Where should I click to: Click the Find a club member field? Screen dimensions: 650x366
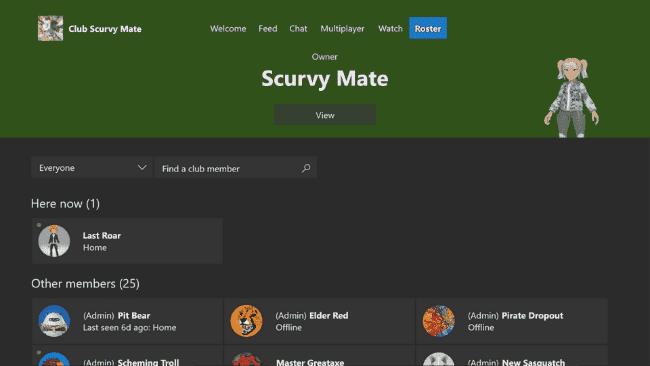(235, 167)
